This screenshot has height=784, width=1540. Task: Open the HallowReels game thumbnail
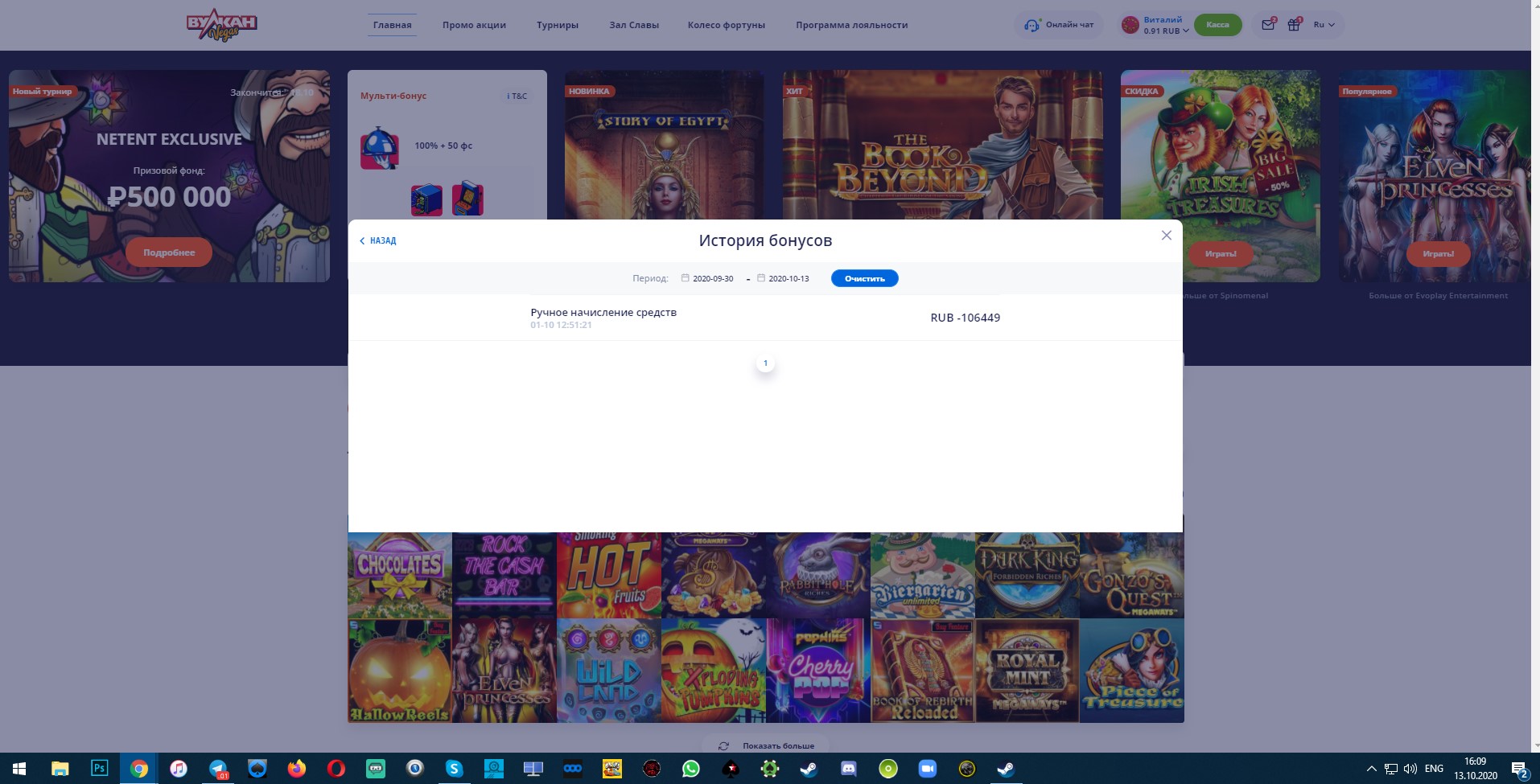pyautogui.click(x=400, y=671)
